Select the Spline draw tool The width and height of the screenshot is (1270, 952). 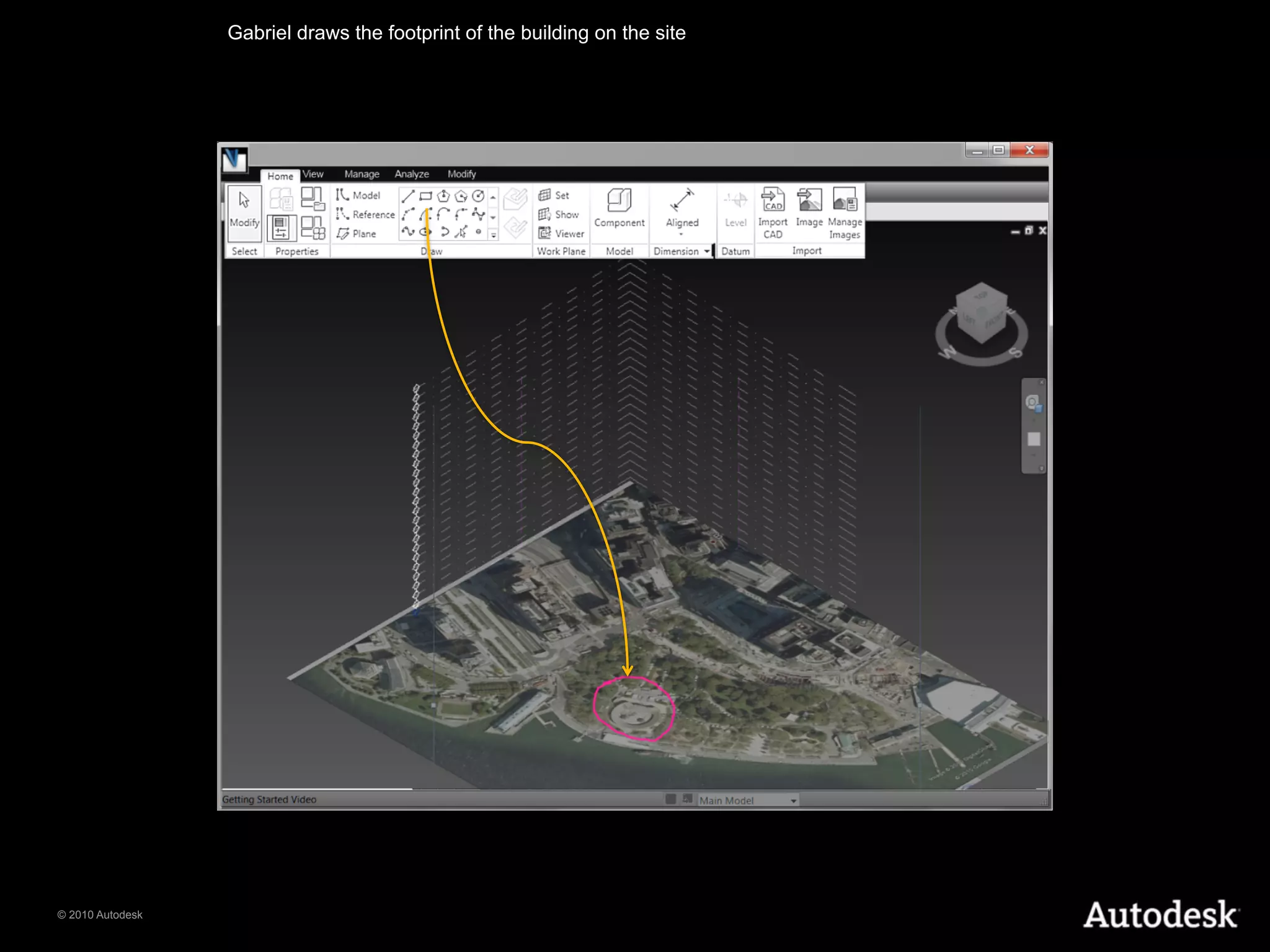coord(407,232)
